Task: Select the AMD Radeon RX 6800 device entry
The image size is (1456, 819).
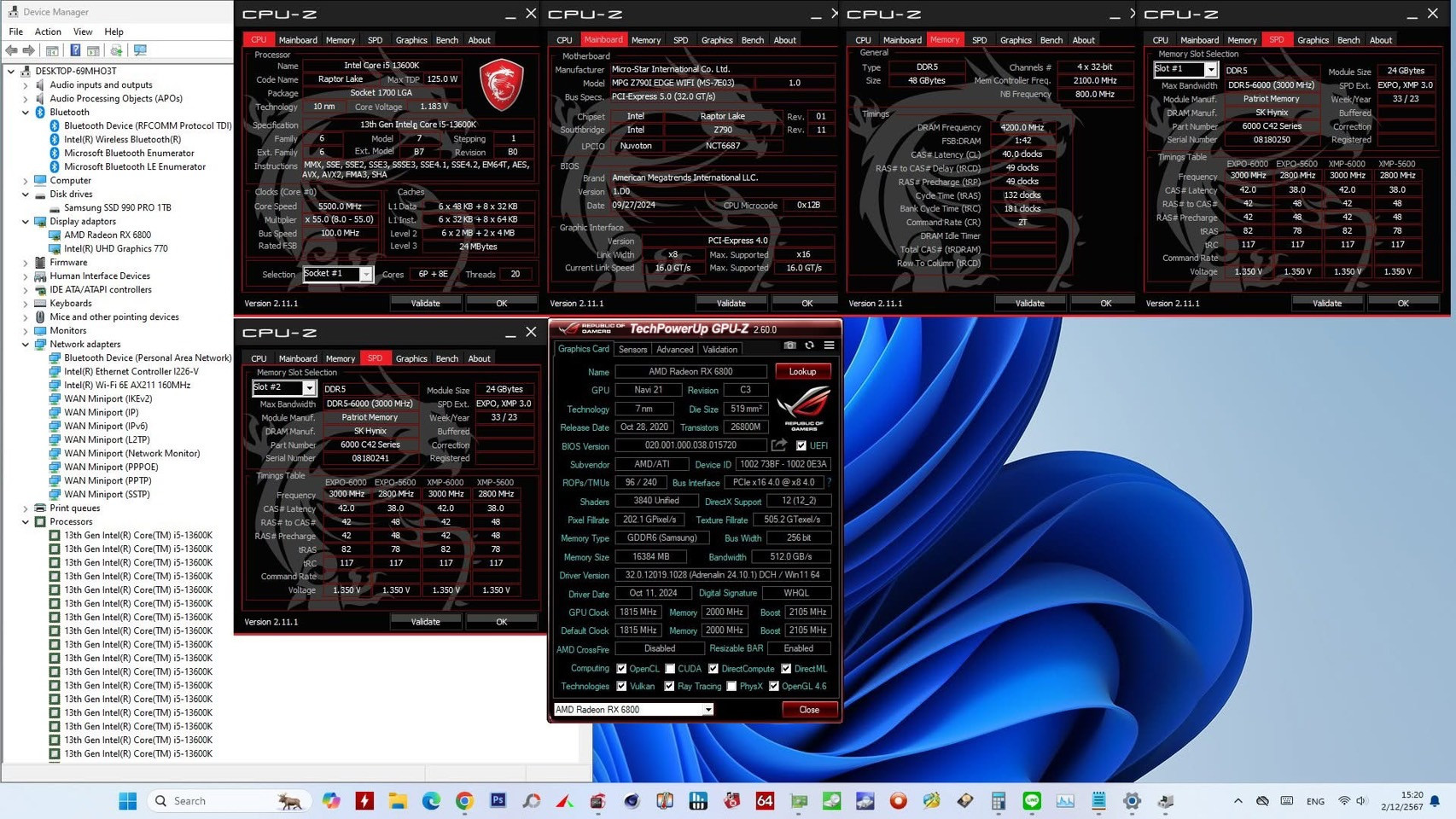Action: click(108, 235)
